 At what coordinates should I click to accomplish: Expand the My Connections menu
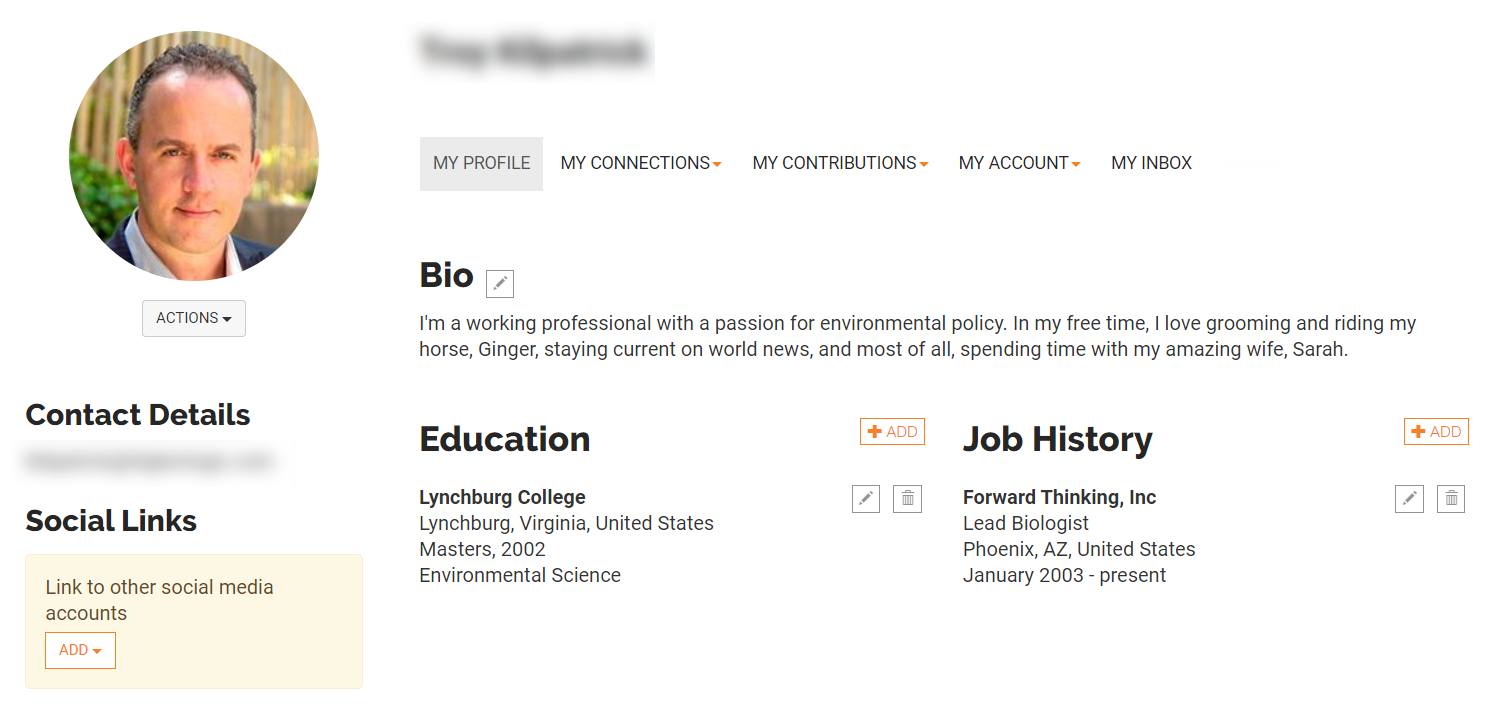click(x=641, y=163)
